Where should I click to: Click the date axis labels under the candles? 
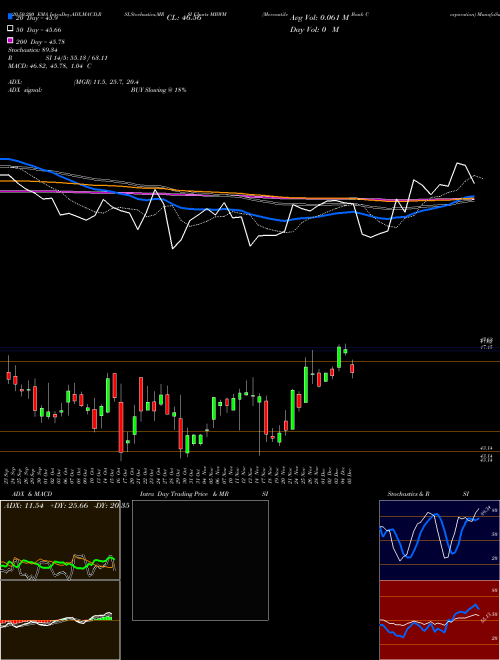click(178, 475)
